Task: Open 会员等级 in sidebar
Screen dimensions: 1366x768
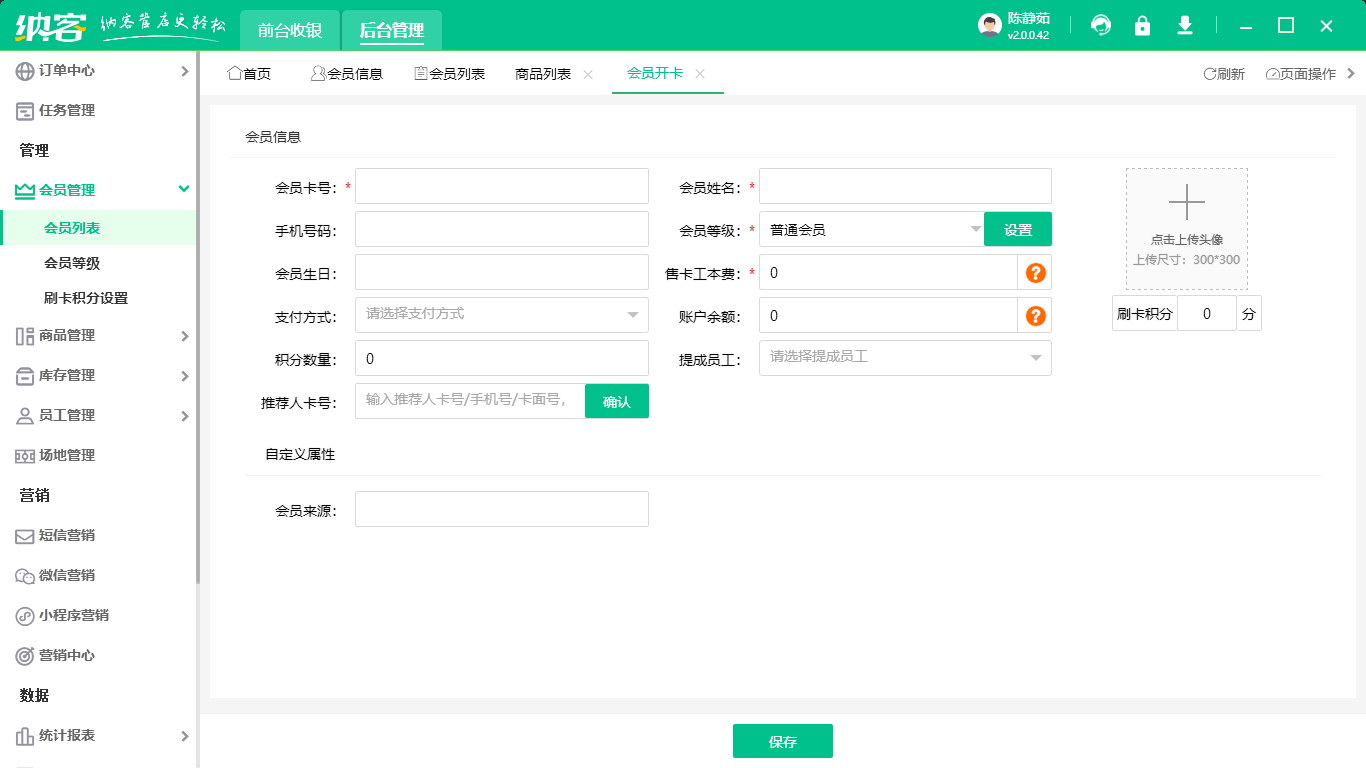Action: pyautogui.click(x=72, y=263)
